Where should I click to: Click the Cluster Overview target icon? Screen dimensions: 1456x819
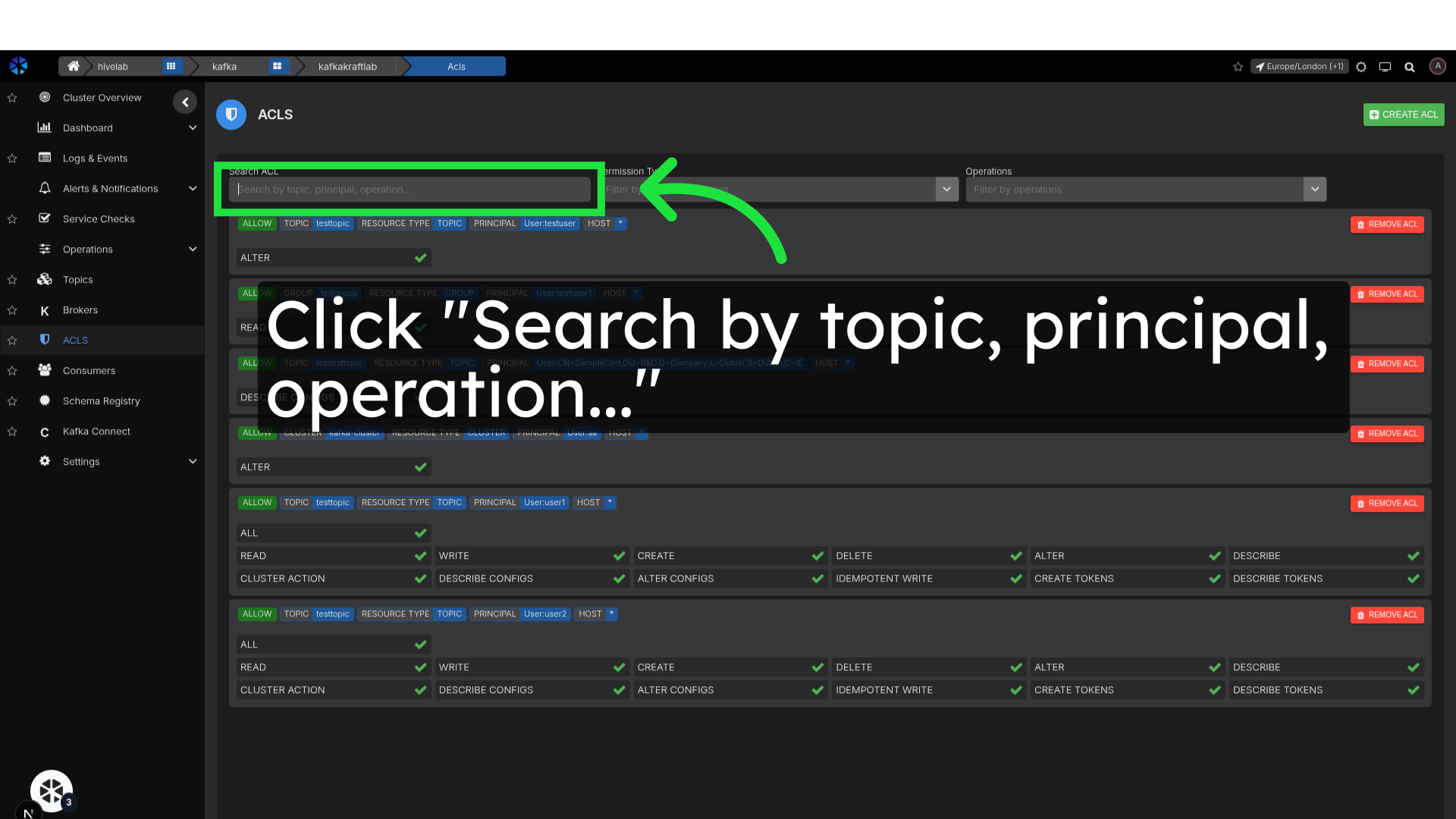point(45,97)
